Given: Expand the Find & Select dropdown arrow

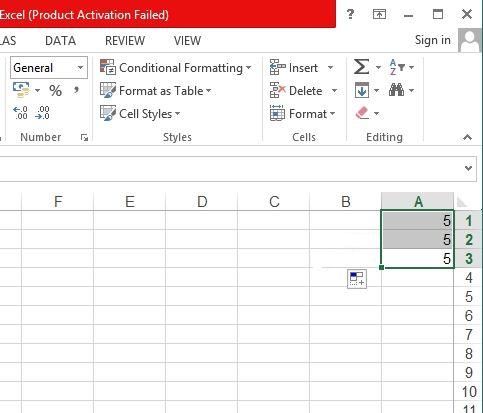Looking at the screenshot, I should point(412,90).
